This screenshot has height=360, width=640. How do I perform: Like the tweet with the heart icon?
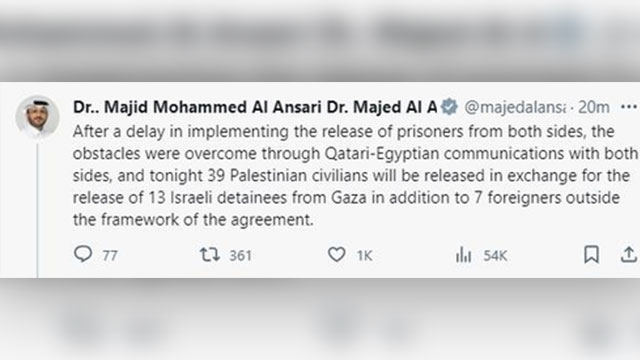(337, 254)
